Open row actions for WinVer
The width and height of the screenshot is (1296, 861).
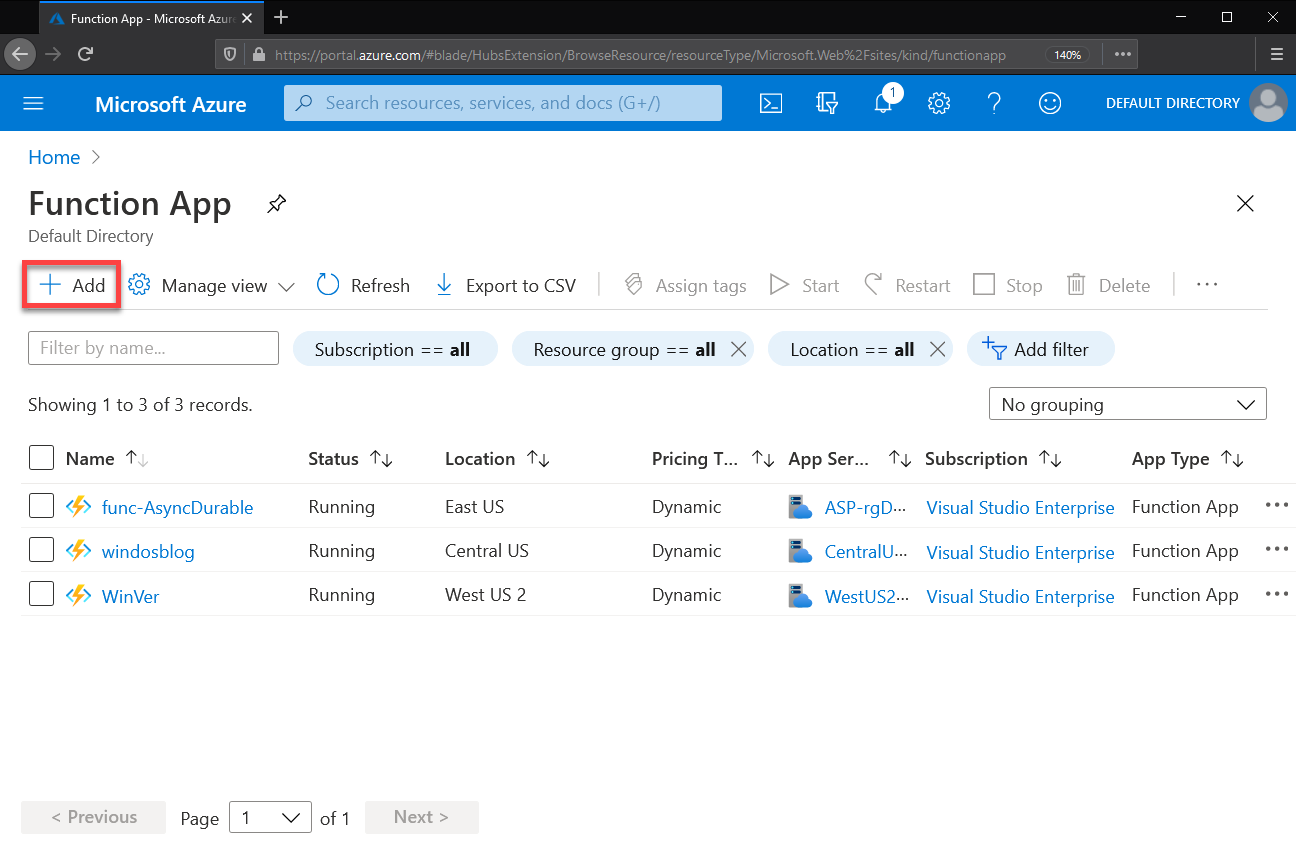[1277, 593]
